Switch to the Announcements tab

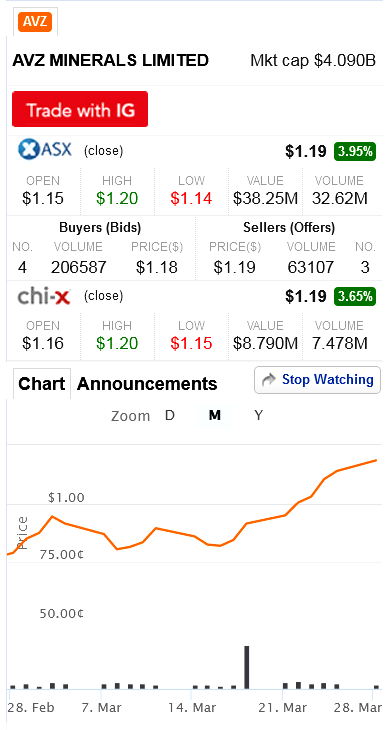[147, 384]
